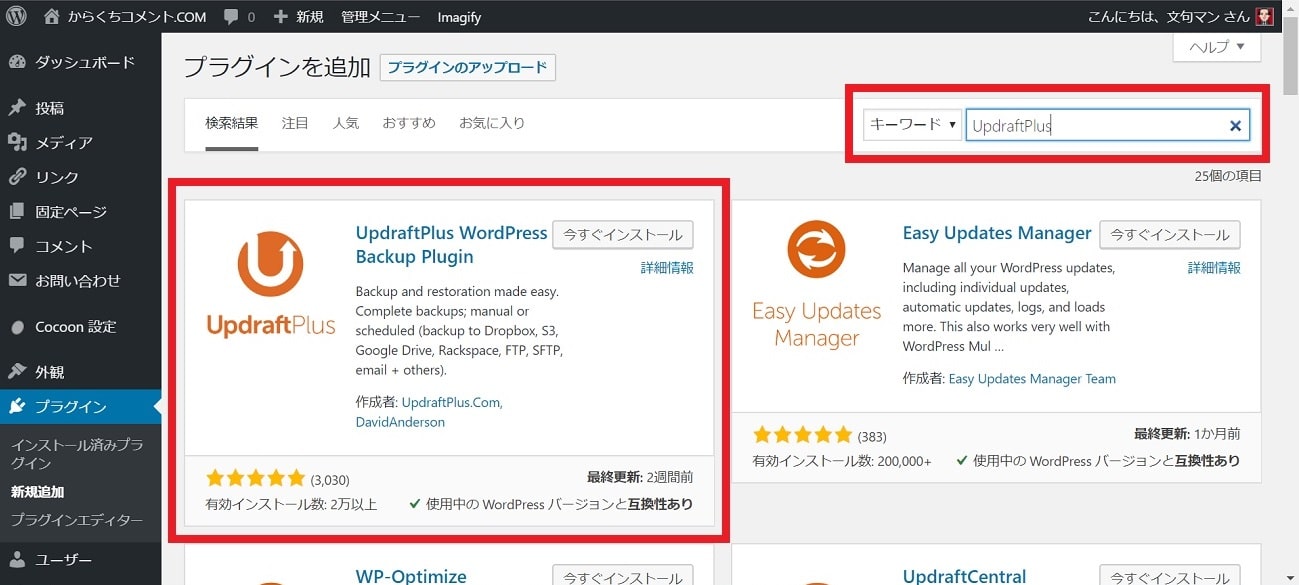Open the キーワード search type dropdown
The width and height of the screenshot is (1299, 585).
click(912, 125)
